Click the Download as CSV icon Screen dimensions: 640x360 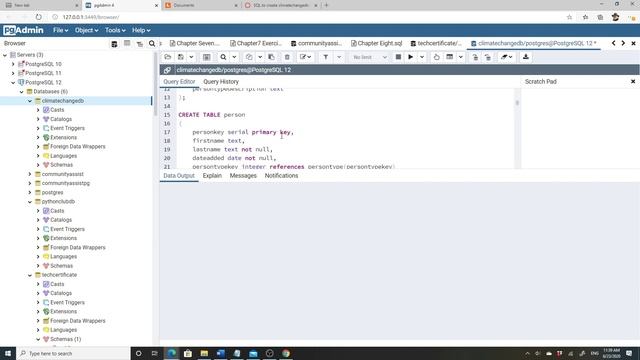526,57
